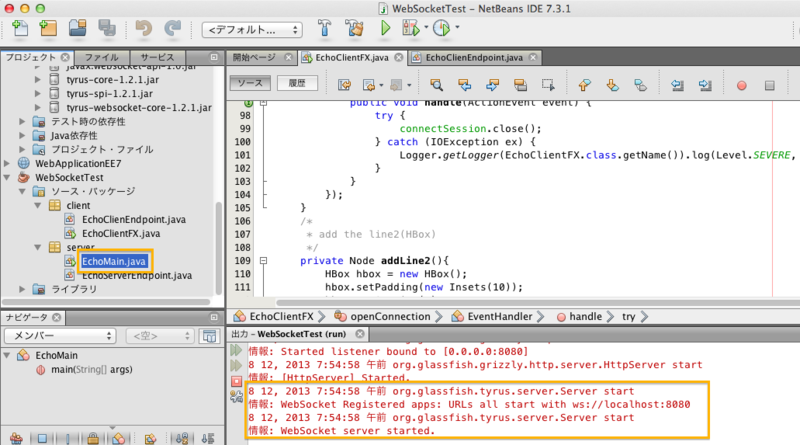Click the Find Selection magnifier icon

(436, 85)
